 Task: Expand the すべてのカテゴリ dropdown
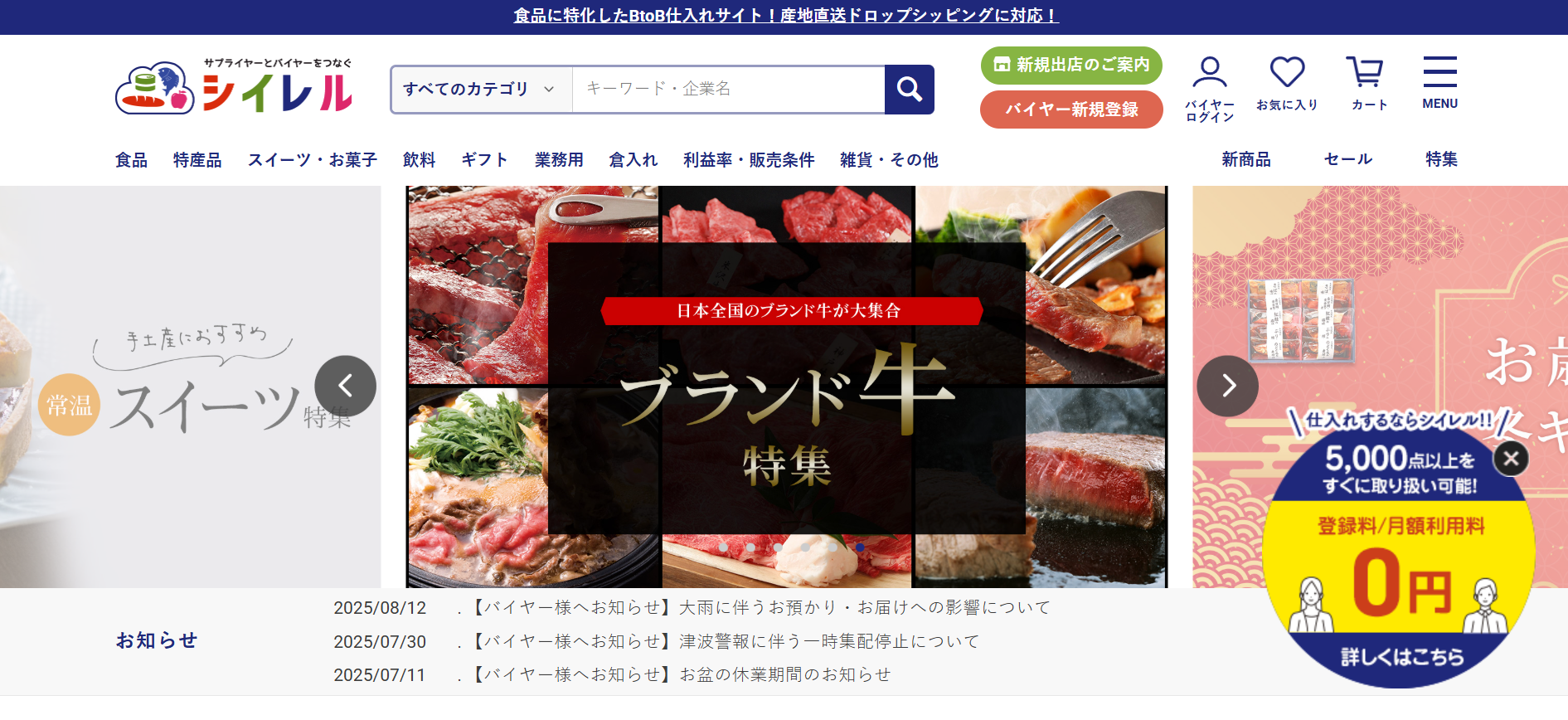(481, 89)
